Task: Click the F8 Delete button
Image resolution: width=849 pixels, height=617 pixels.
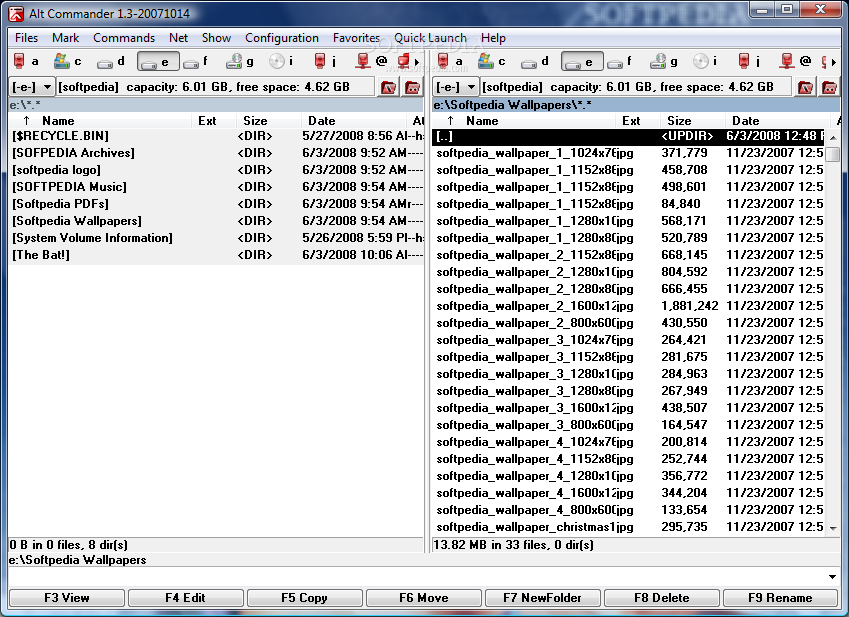Action: point(662,598)
